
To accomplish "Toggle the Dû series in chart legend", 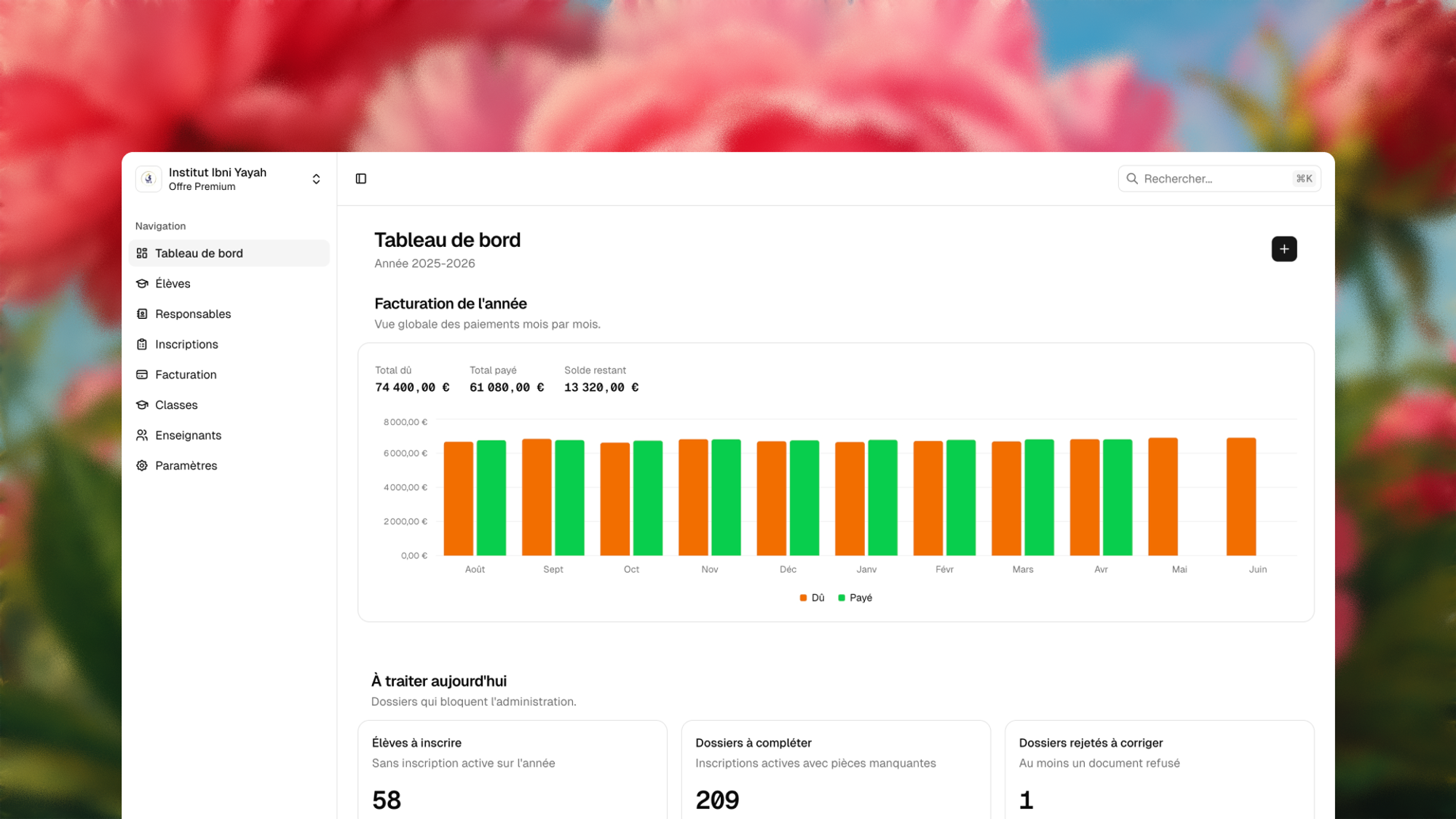I will pos(812,598).
